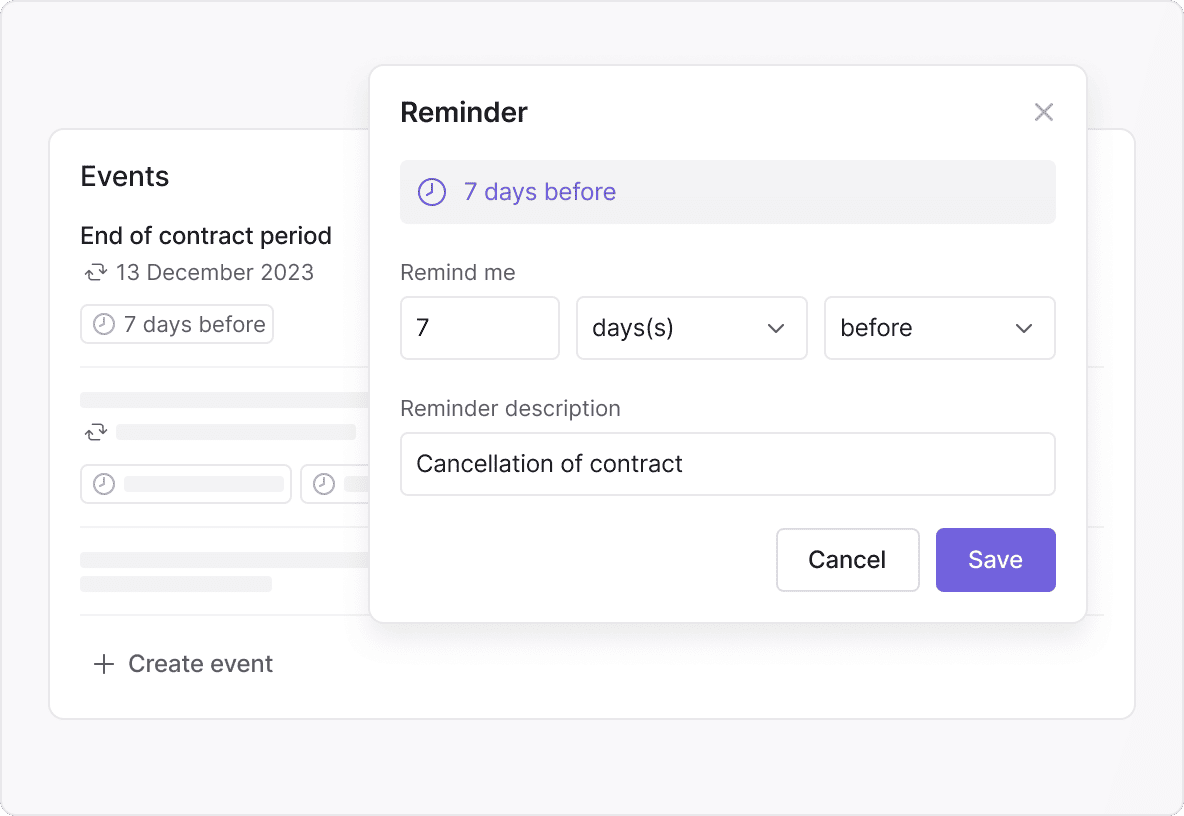Click the clock icon in the second placeholder chip
The height and width of the screenshot is (816, 1184).
pyautogui.click(x=323, y=484)
